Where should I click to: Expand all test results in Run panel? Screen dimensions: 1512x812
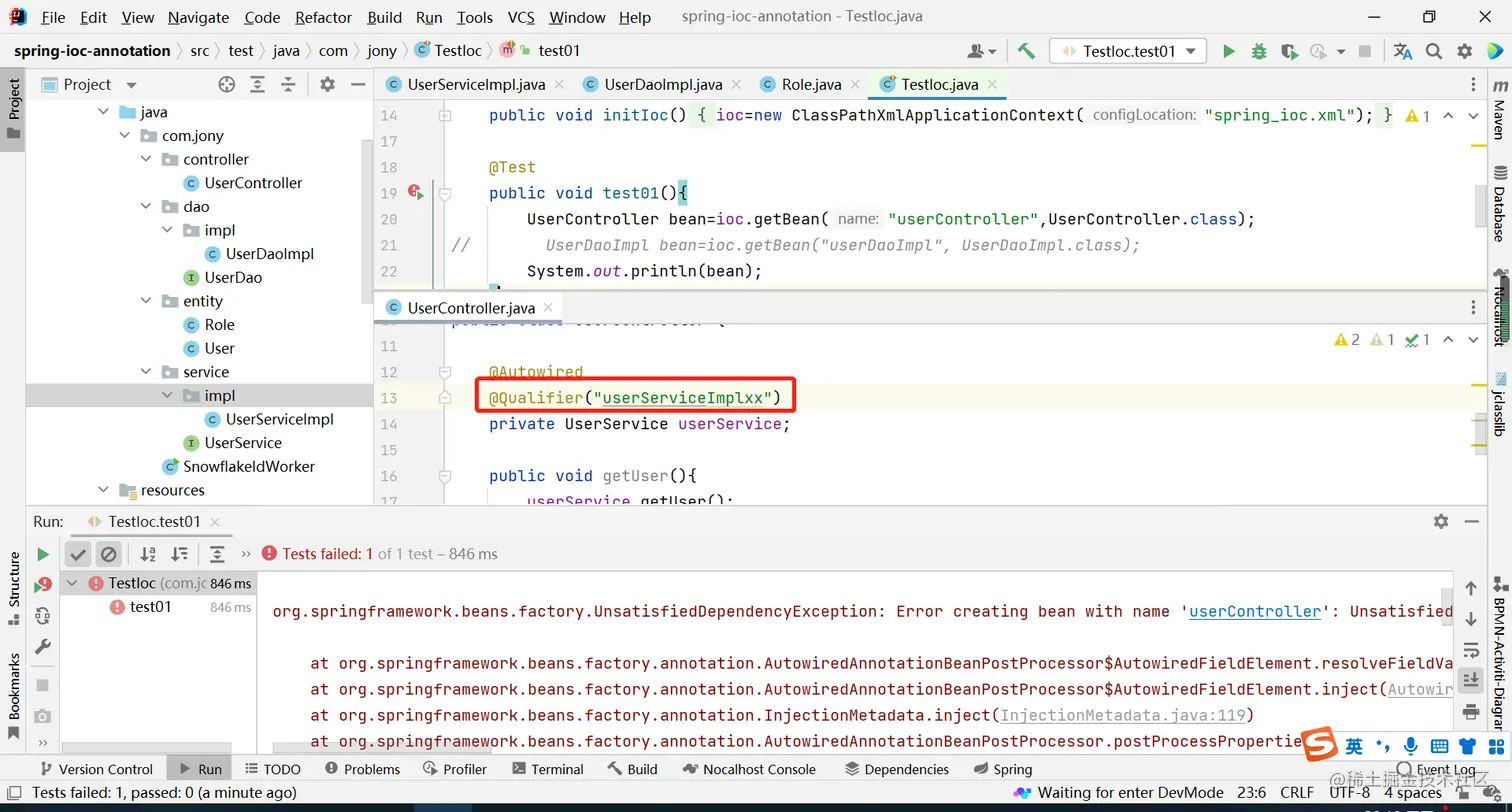pyautogui.click(x=217, y=554)
